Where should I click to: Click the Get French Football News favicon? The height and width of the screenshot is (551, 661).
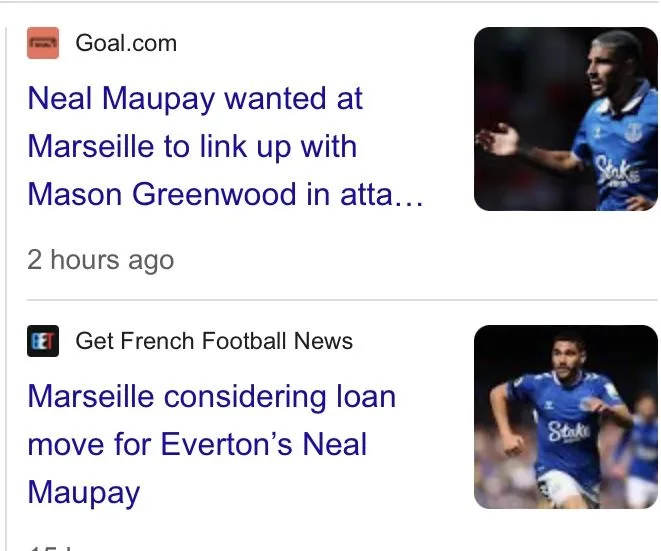(x=43, y=341)
